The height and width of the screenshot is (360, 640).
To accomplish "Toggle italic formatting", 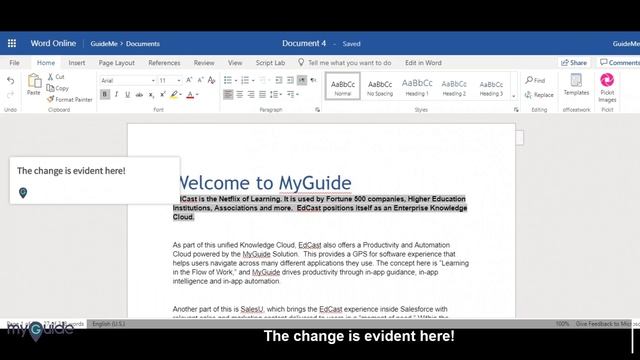I will point(116,95).
